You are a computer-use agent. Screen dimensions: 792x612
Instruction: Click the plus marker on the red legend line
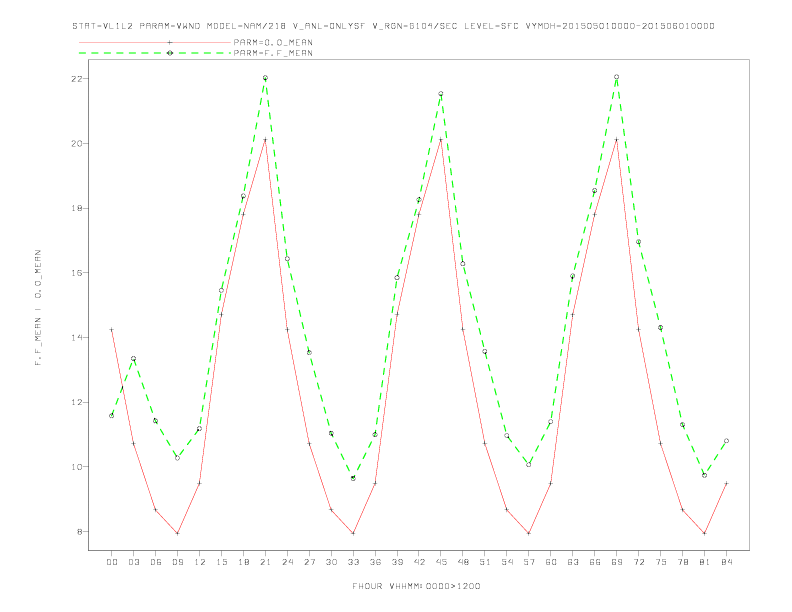coord(170,42)
